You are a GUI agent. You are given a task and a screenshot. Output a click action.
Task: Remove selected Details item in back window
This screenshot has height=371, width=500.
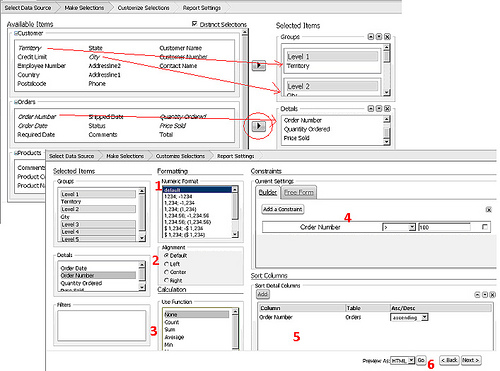coord(387,109)
